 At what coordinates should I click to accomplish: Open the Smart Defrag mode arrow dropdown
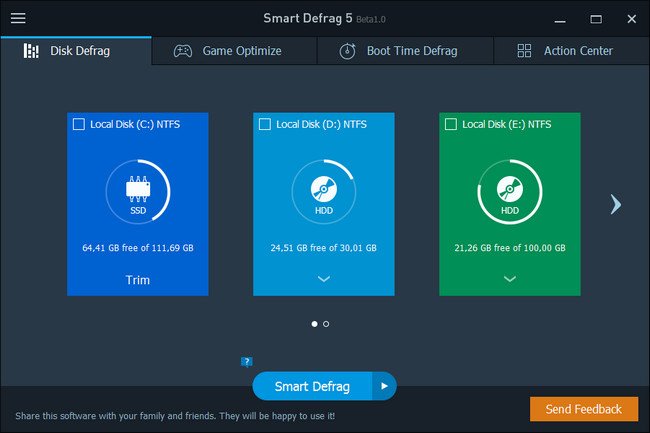tap(384, 386)
